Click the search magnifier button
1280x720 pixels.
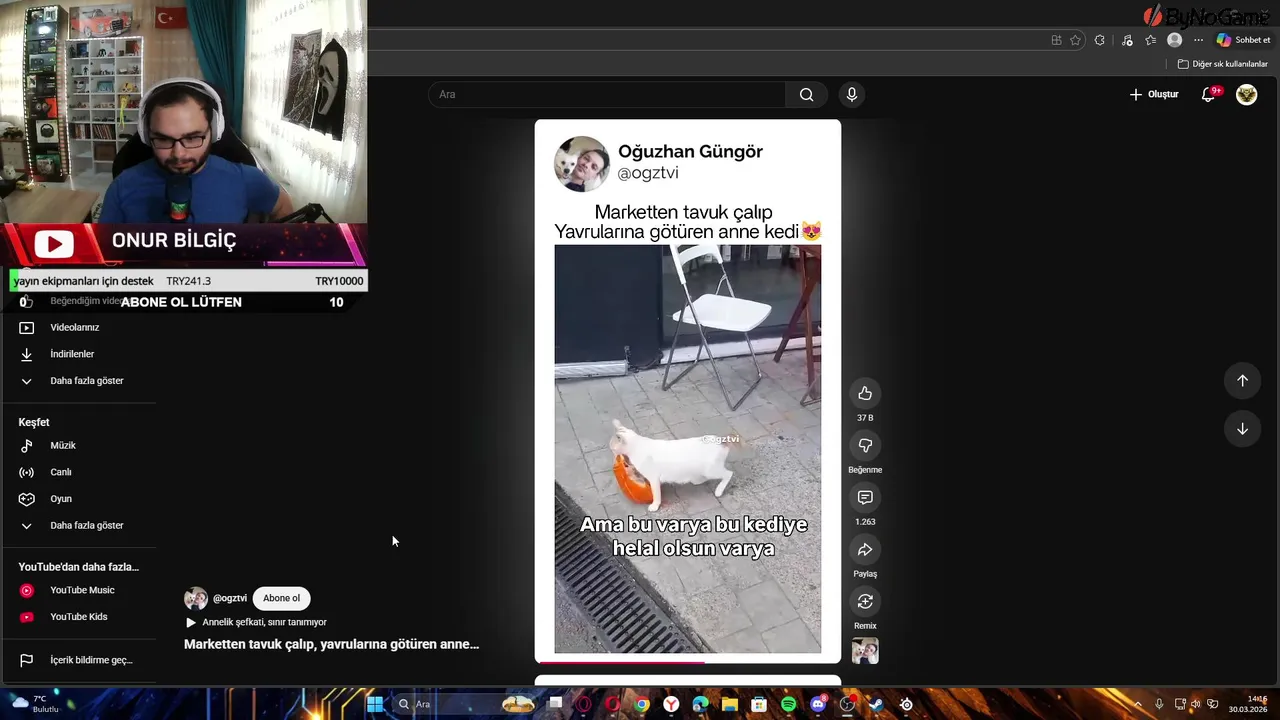pyautogui.click(x=806, y=94)
